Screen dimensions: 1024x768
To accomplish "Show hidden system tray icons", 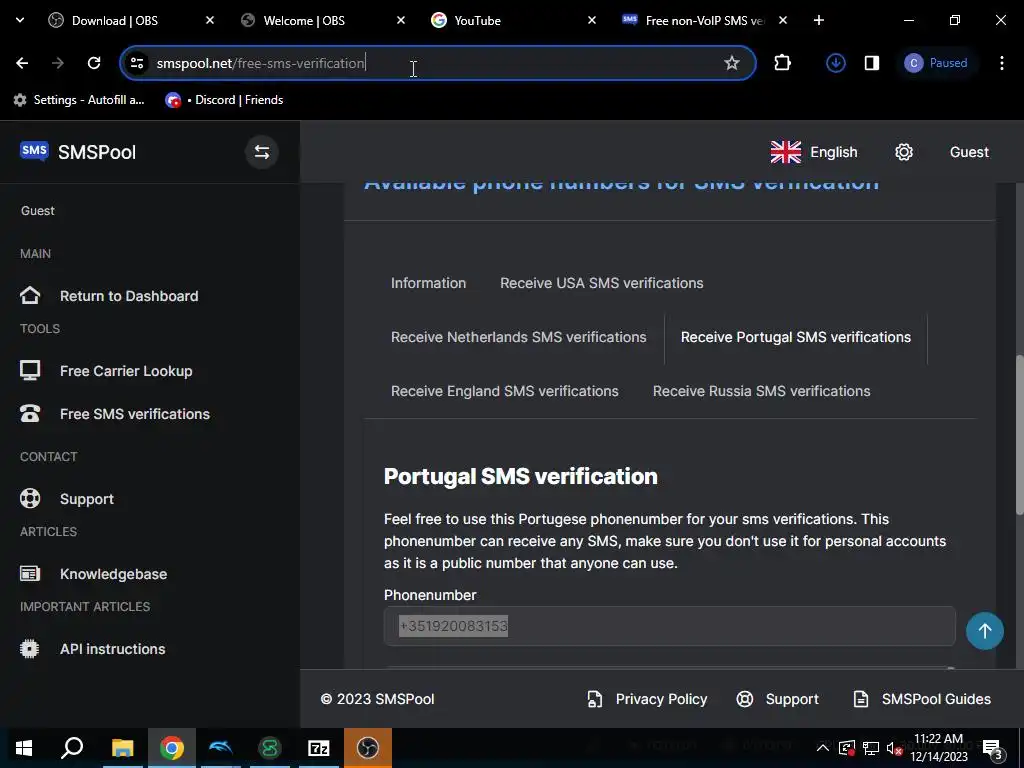I will click(823, 748).
